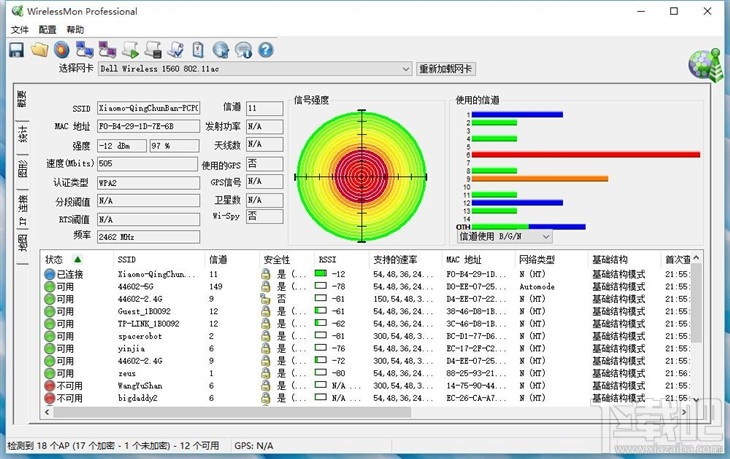This screenshot has width=730, height=459.
Task: Open the 文件 menu
Action: [x=20, y=30]
